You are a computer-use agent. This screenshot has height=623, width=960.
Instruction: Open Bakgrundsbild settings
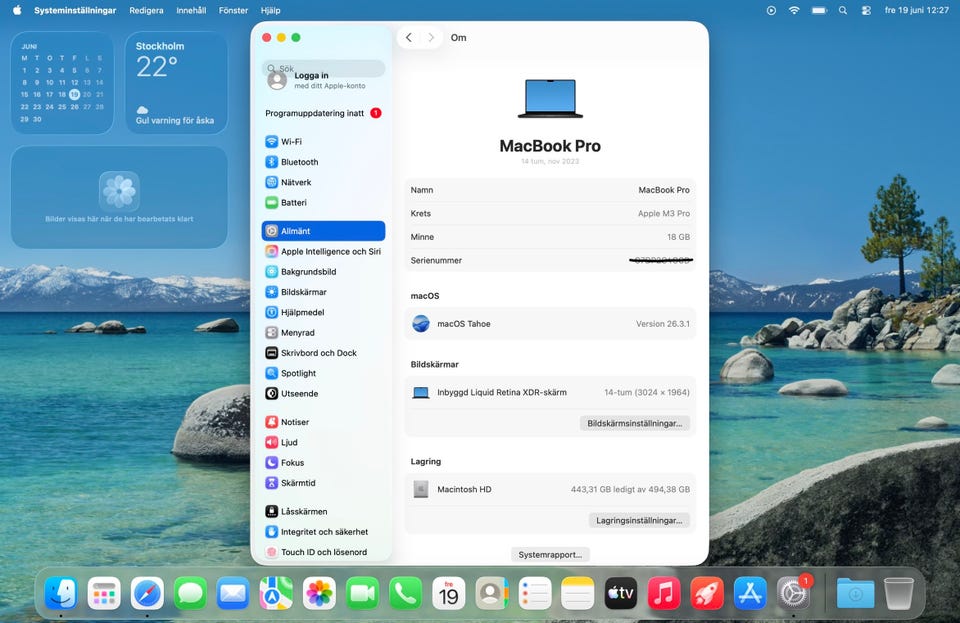(323, 271)
